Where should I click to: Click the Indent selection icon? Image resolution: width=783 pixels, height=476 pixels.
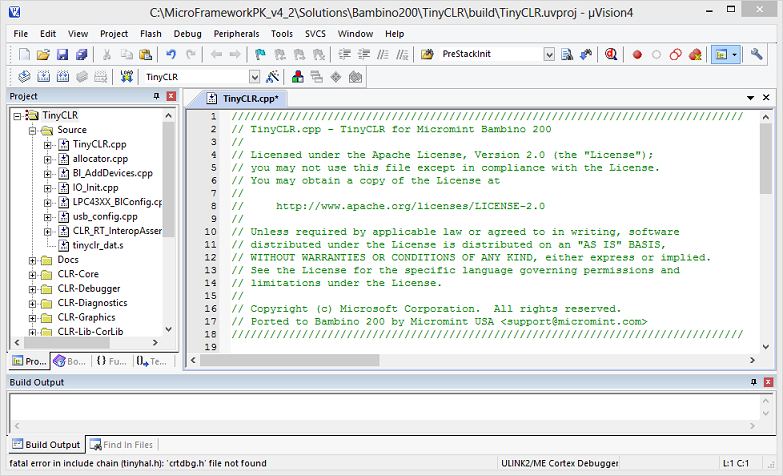pyautogui.click(x=345, y=54)
